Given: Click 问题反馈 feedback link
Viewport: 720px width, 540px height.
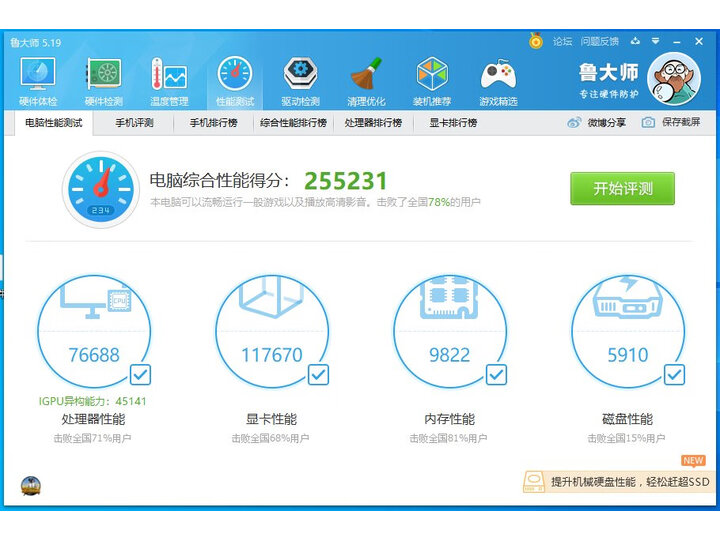Looking at the screenshot, I should (599, 42).
